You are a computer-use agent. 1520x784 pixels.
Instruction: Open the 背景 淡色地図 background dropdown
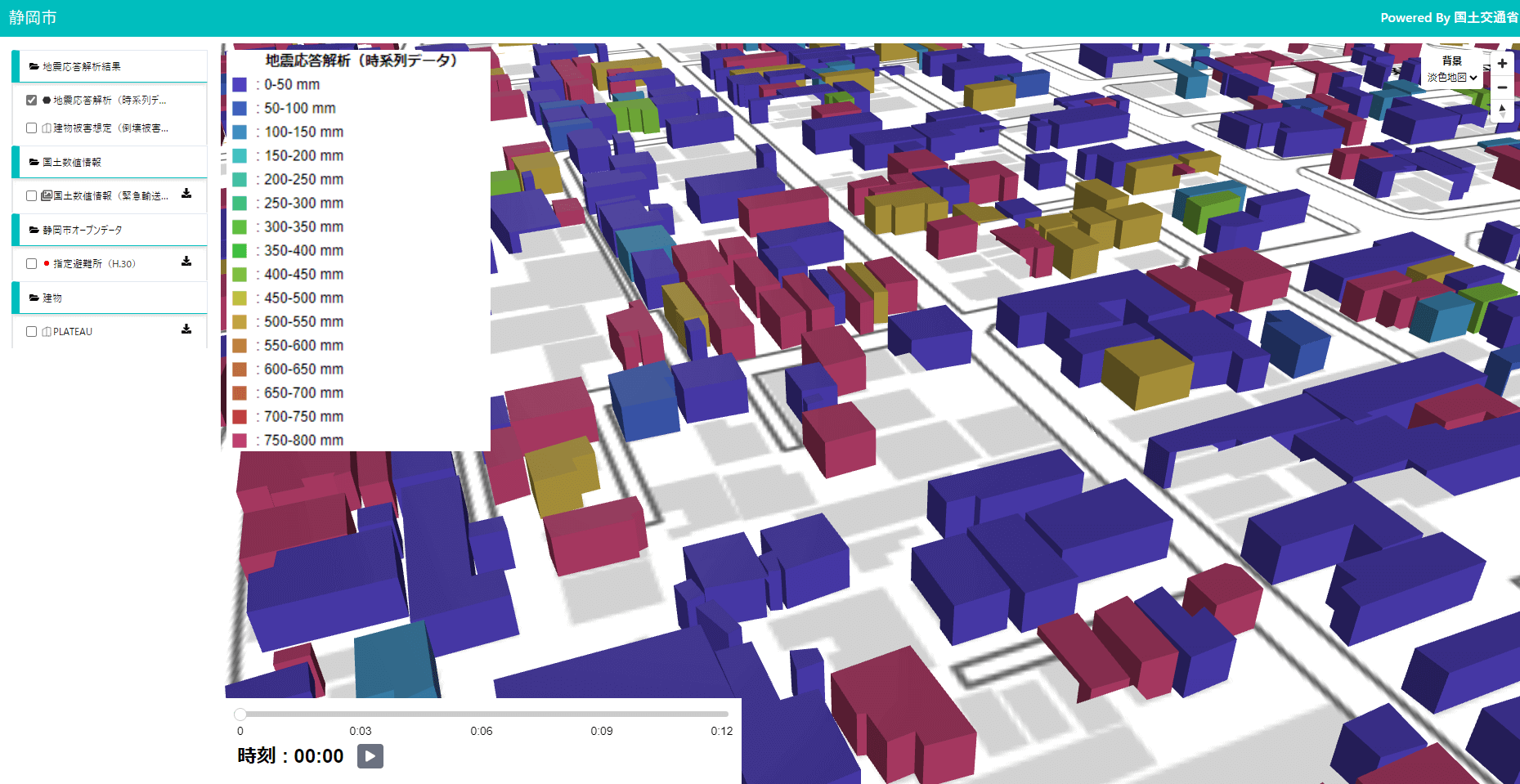(1452, 77)
